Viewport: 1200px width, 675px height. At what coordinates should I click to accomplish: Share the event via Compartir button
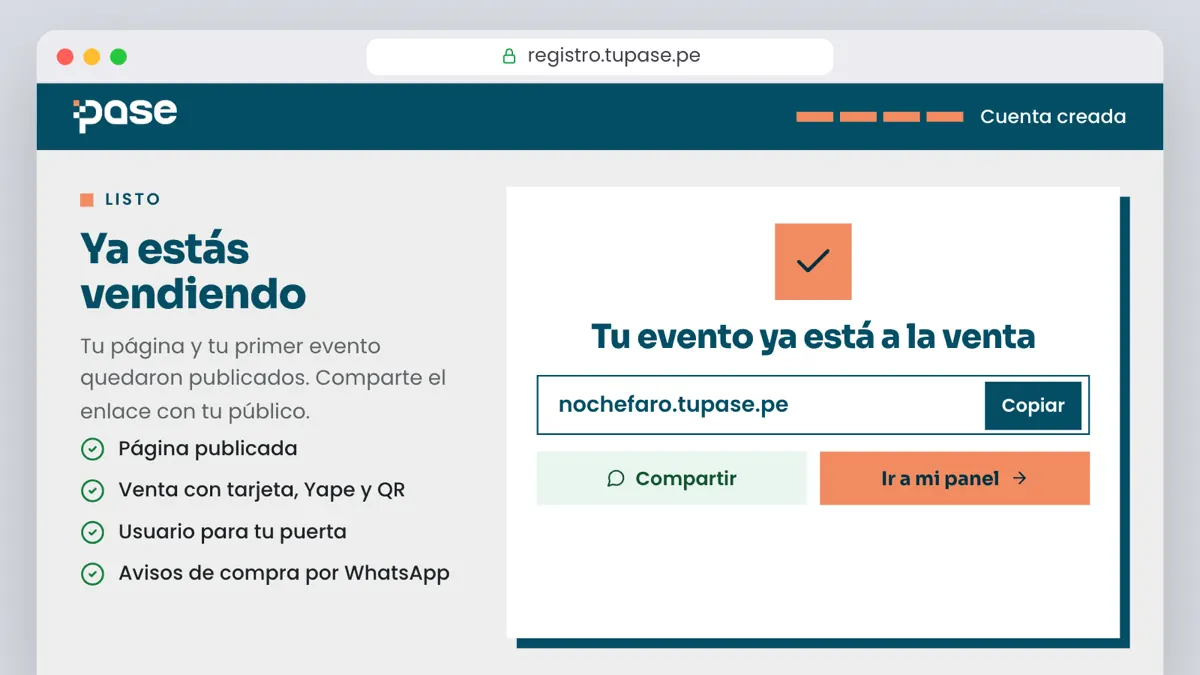(x=672, y=478)
